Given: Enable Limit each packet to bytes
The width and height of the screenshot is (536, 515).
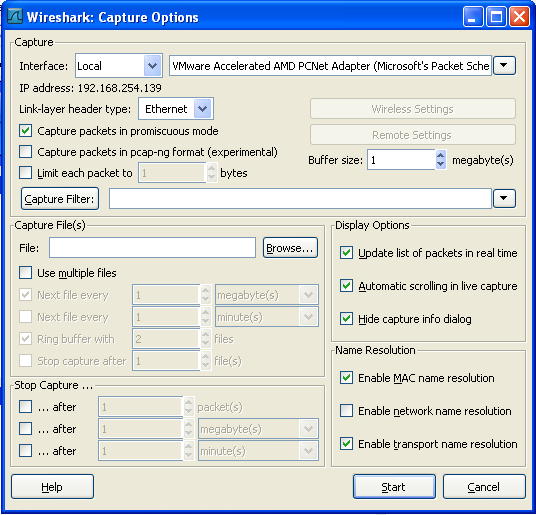Looking at the screenshot, I should tap(26, 173).
